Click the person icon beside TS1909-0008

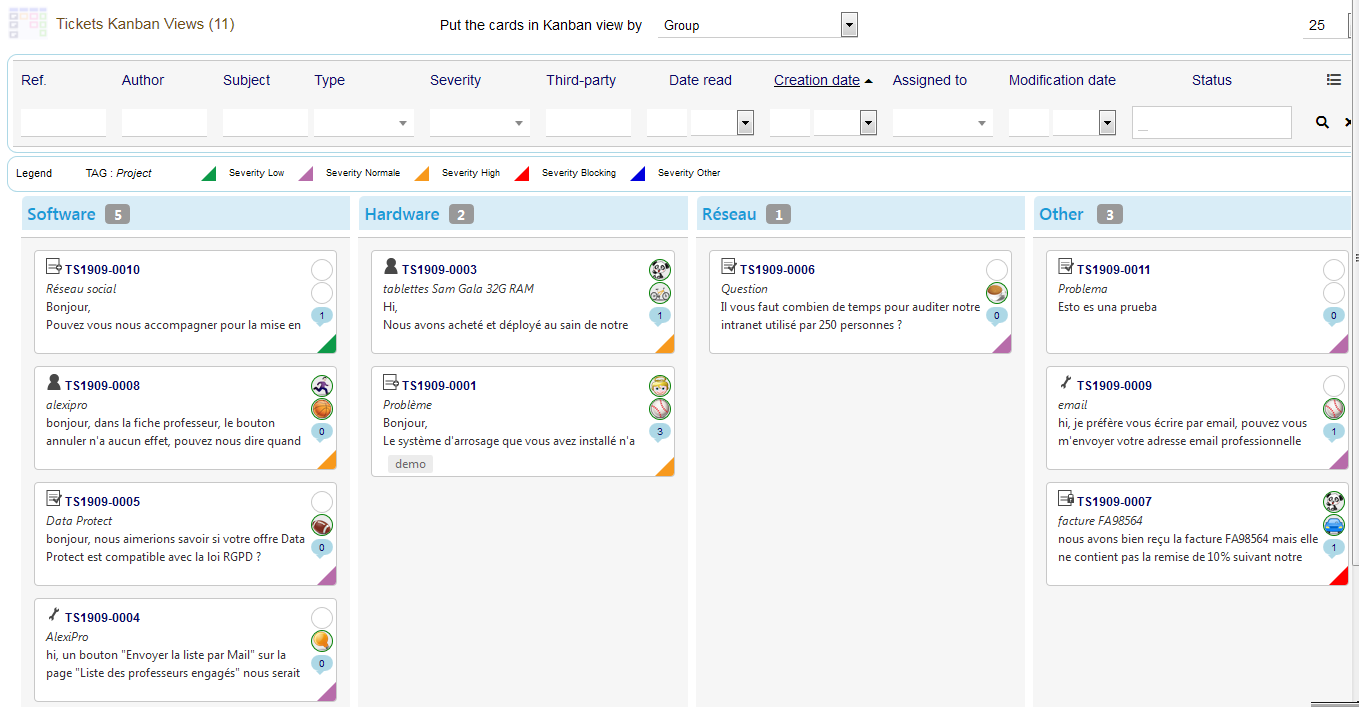tap(54, 383)
